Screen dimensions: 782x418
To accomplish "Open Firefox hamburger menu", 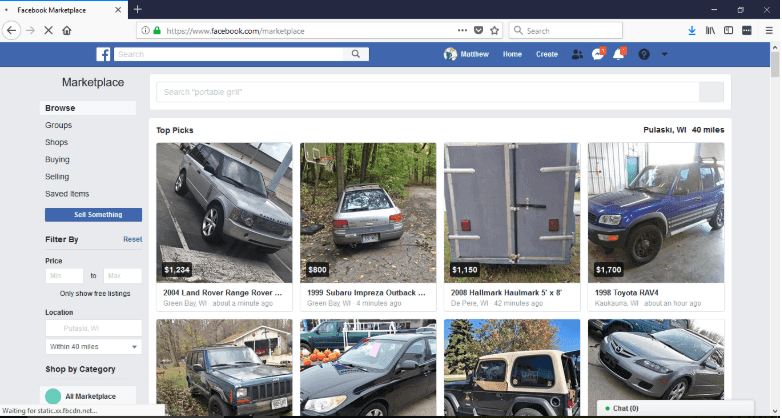I will click(x=769, y=30).
